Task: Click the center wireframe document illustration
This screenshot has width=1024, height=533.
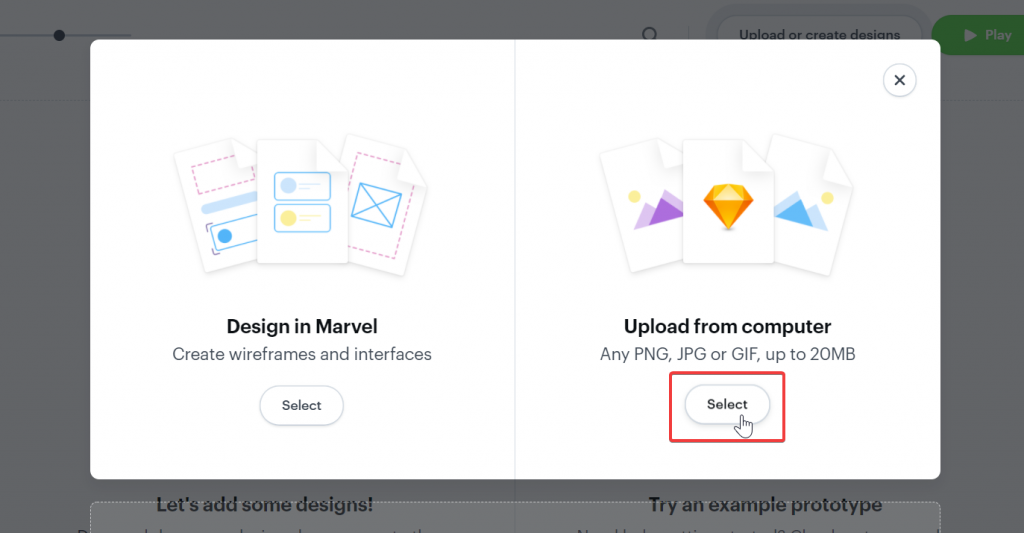Action: click(301, 200)
